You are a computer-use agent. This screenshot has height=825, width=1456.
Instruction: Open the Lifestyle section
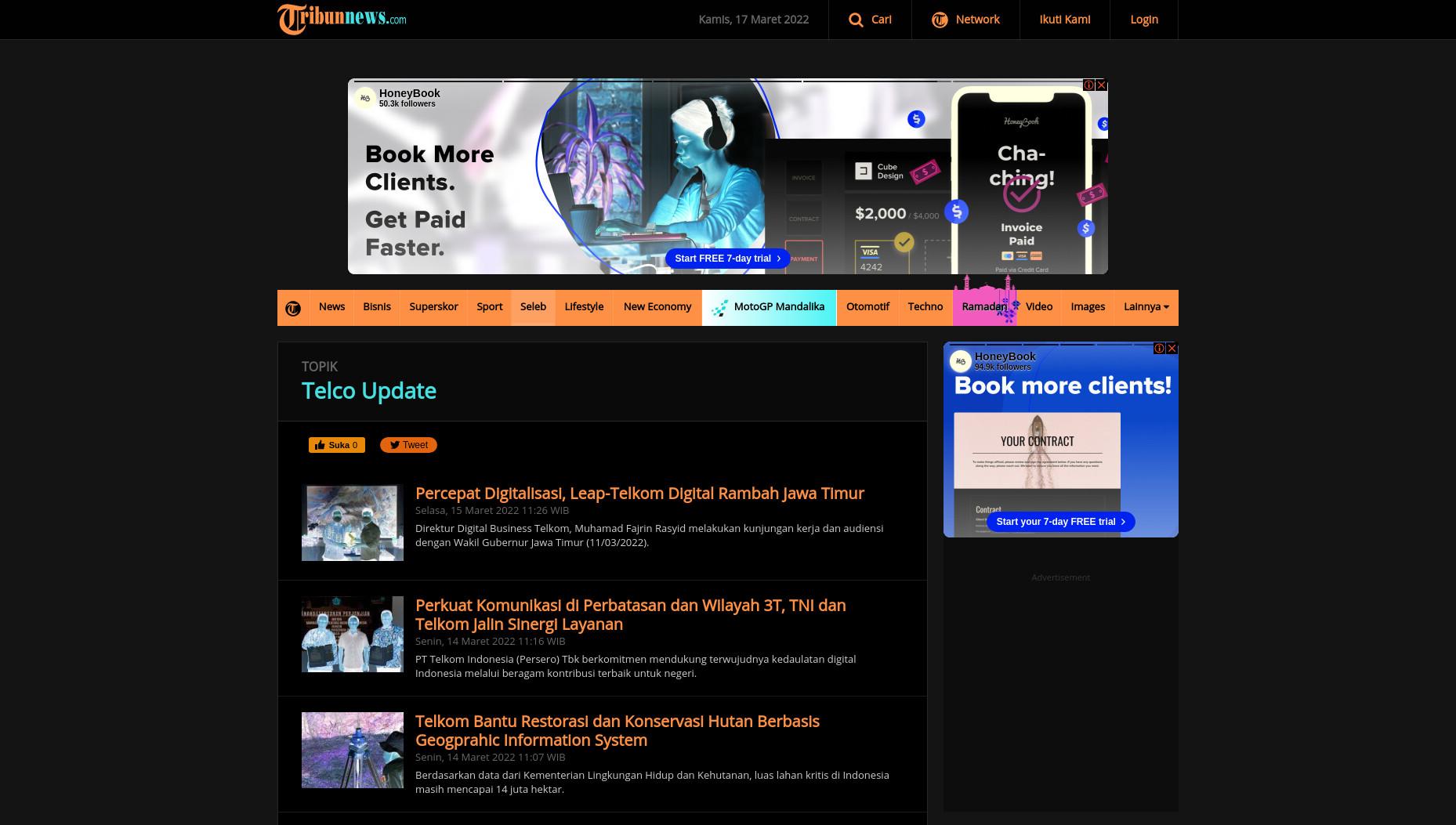click(584, 306)
